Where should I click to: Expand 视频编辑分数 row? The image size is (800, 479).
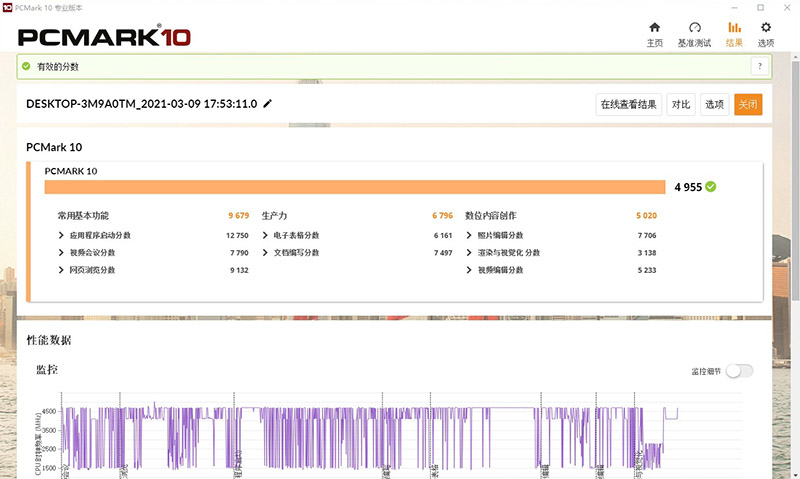(x=468, y=270)
